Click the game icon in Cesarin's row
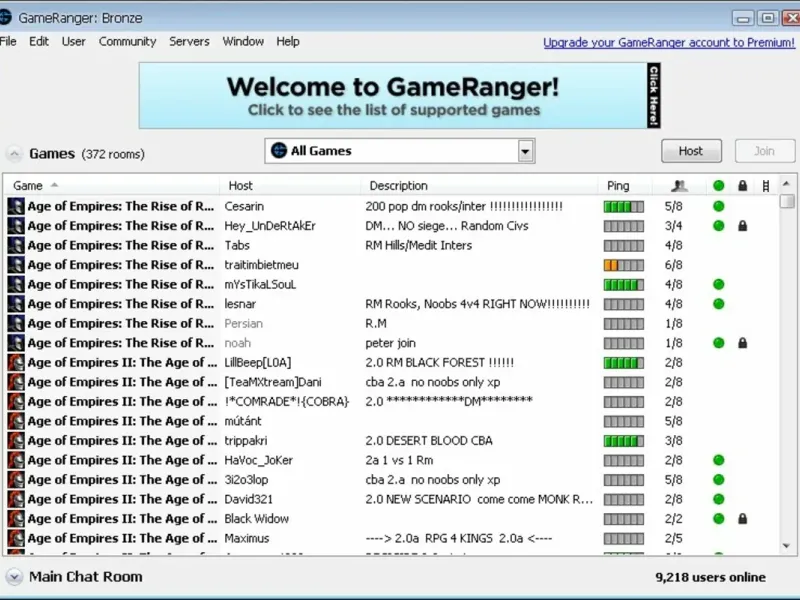This screenshot has width=800, height=600. click(x=16, y=206)
